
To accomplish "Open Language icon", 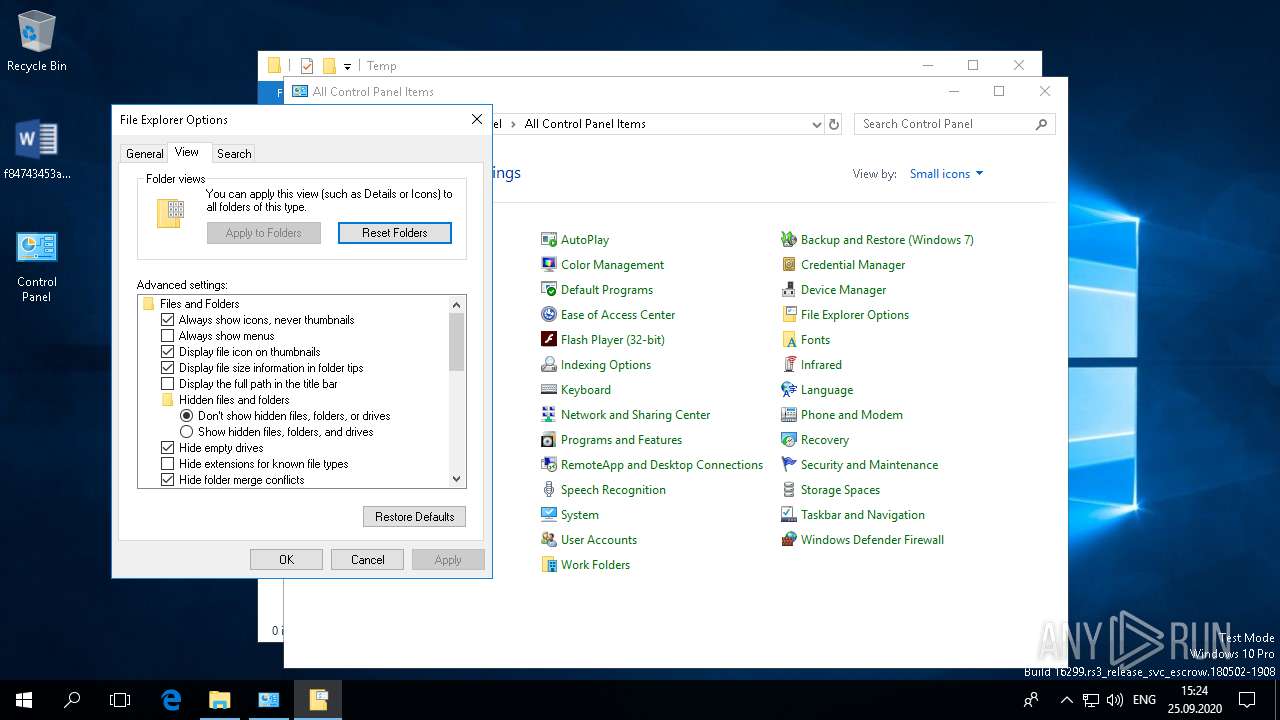I will pyautogui.click(x=789, y=390).
